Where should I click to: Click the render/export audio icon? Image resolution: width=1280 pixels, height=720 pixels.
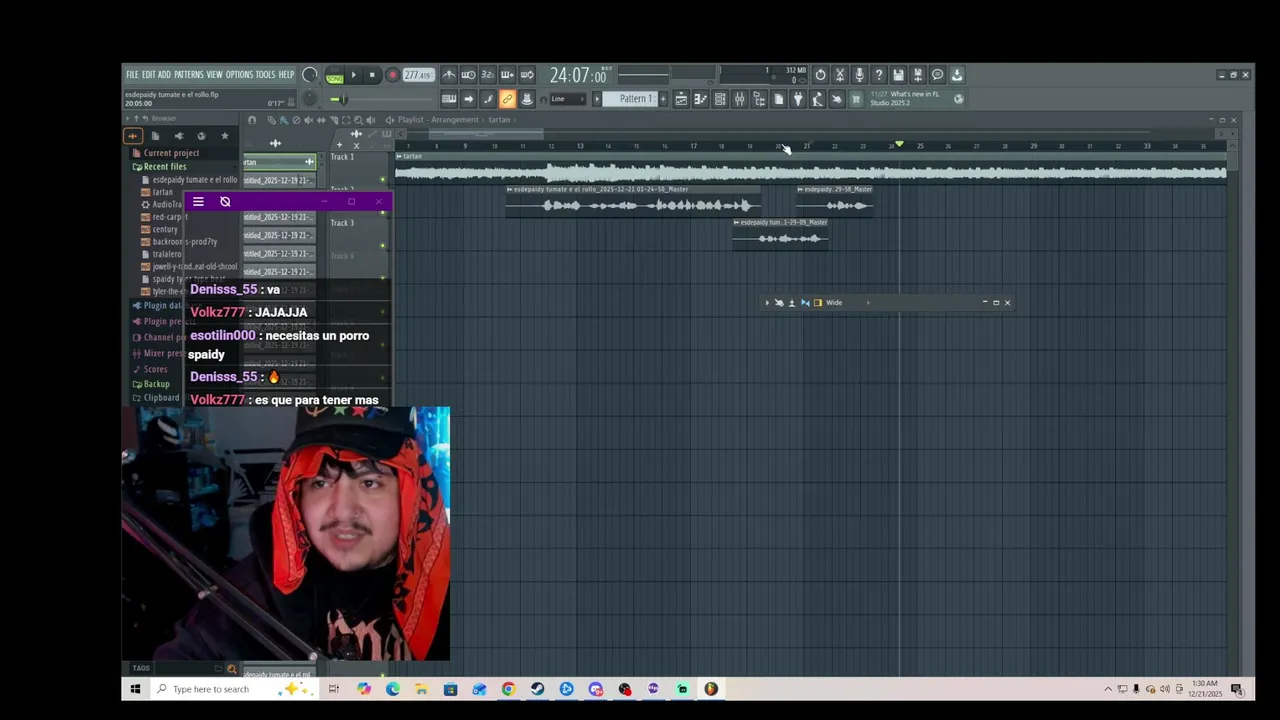pos(918,75)
